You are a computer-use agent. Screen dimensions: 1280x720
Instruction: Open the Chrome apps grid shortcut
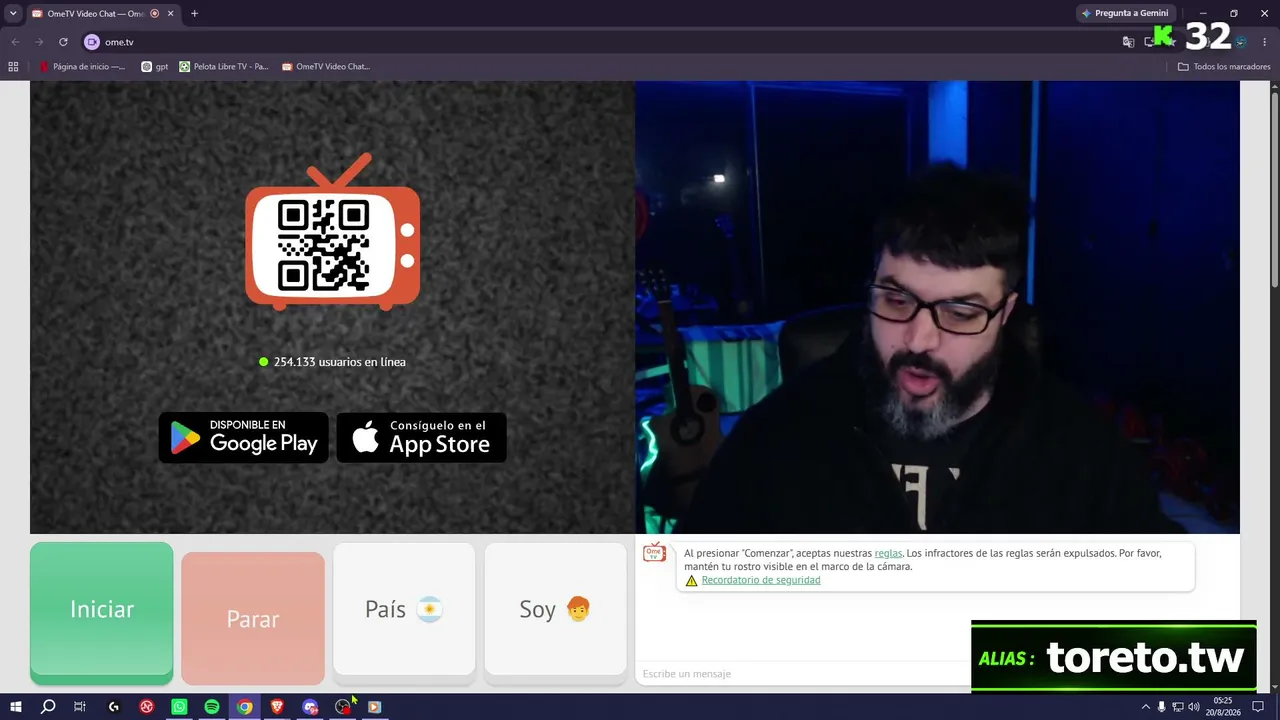[13, 67]
